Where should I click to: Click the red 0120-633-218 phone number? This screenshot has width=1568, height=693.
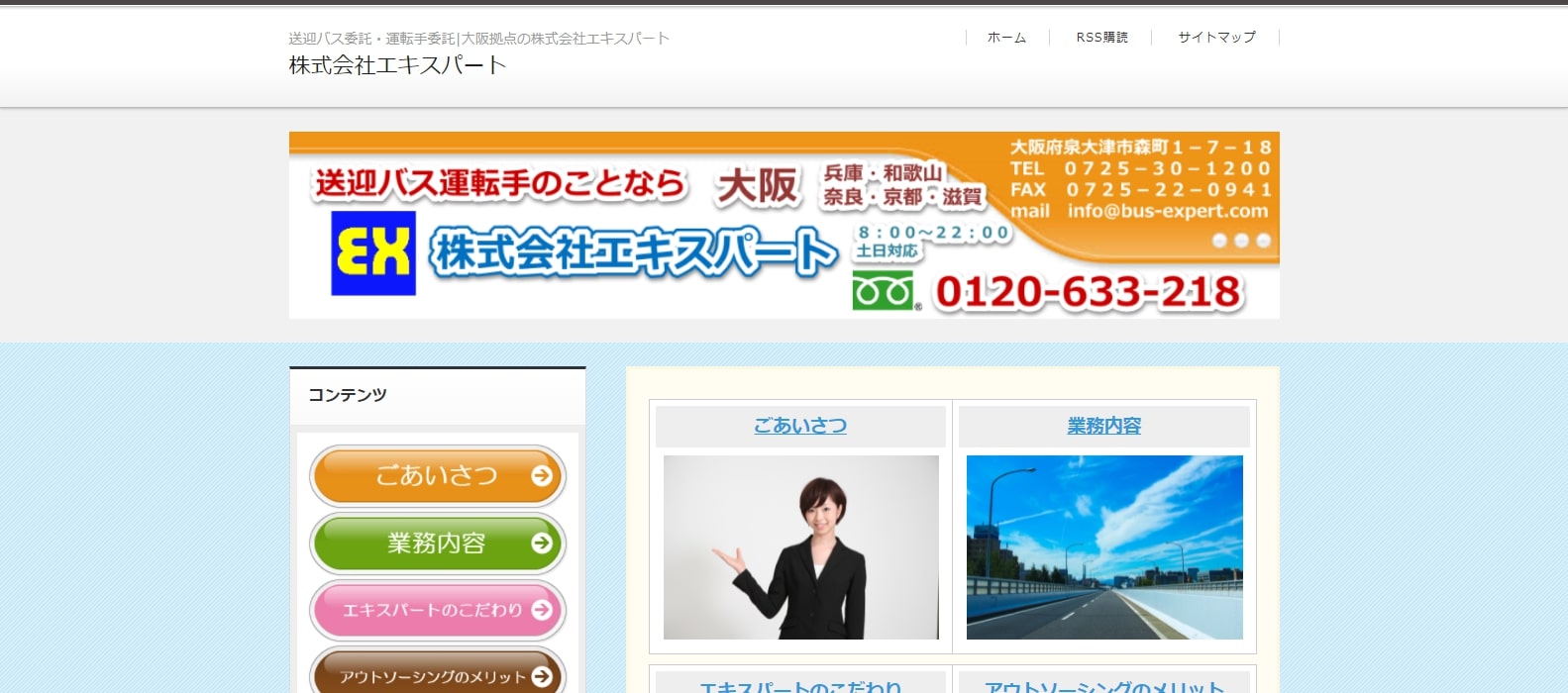(x=1088, y=292)
